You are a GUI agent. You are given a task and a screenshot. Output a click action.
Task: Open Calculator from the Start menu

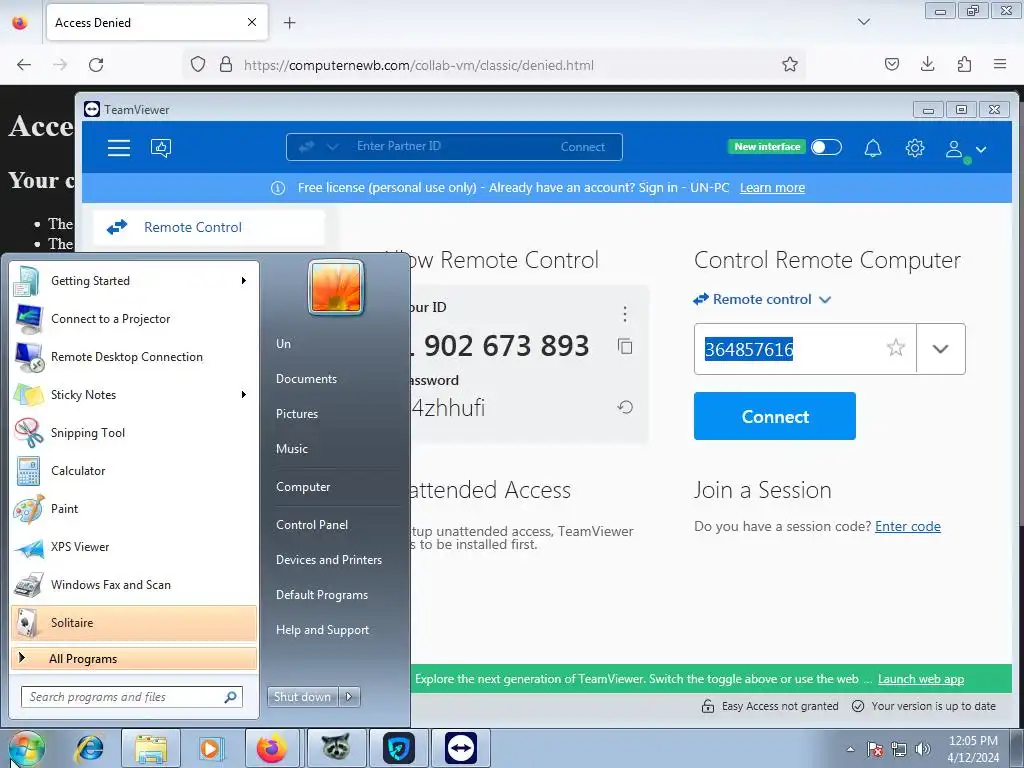(134, 471)
